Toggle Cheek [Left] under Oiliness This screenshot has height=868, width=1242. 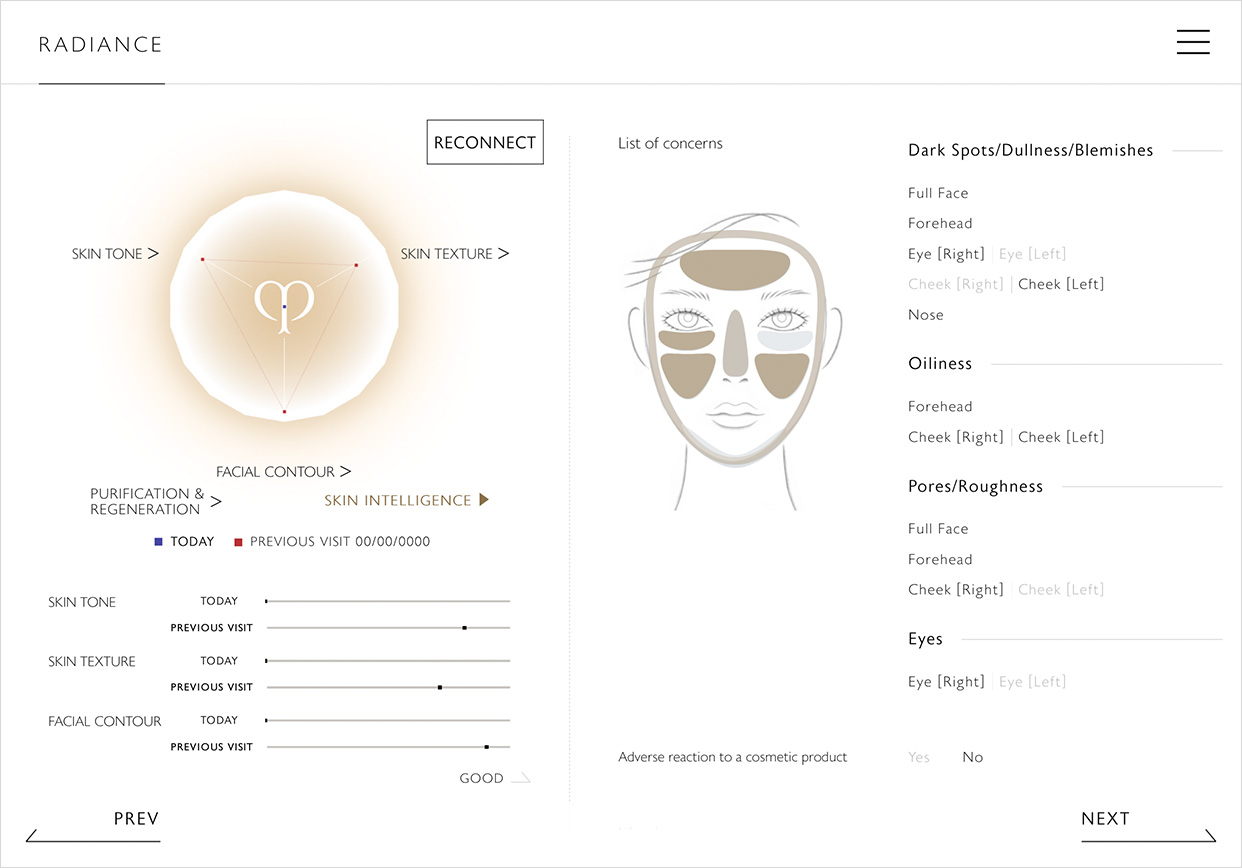point(1061,437)
